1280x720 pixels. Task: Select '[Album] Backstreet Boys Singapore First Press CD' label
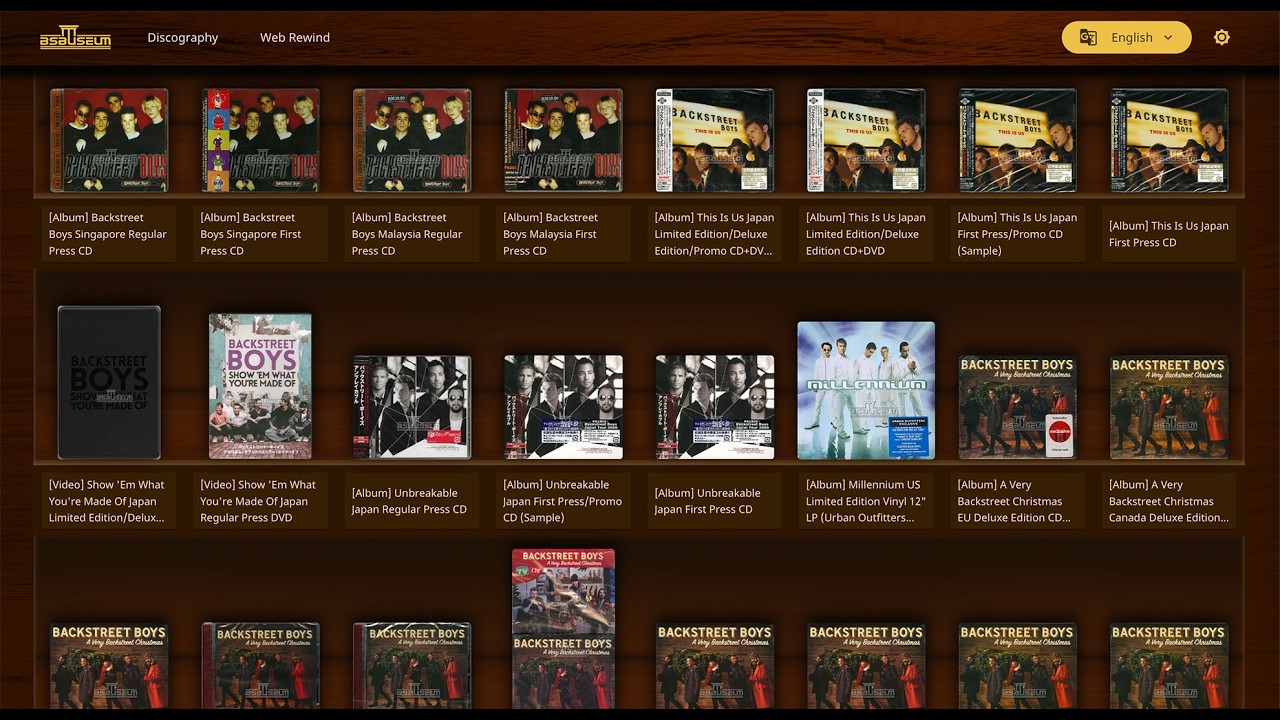pos(260,234)
